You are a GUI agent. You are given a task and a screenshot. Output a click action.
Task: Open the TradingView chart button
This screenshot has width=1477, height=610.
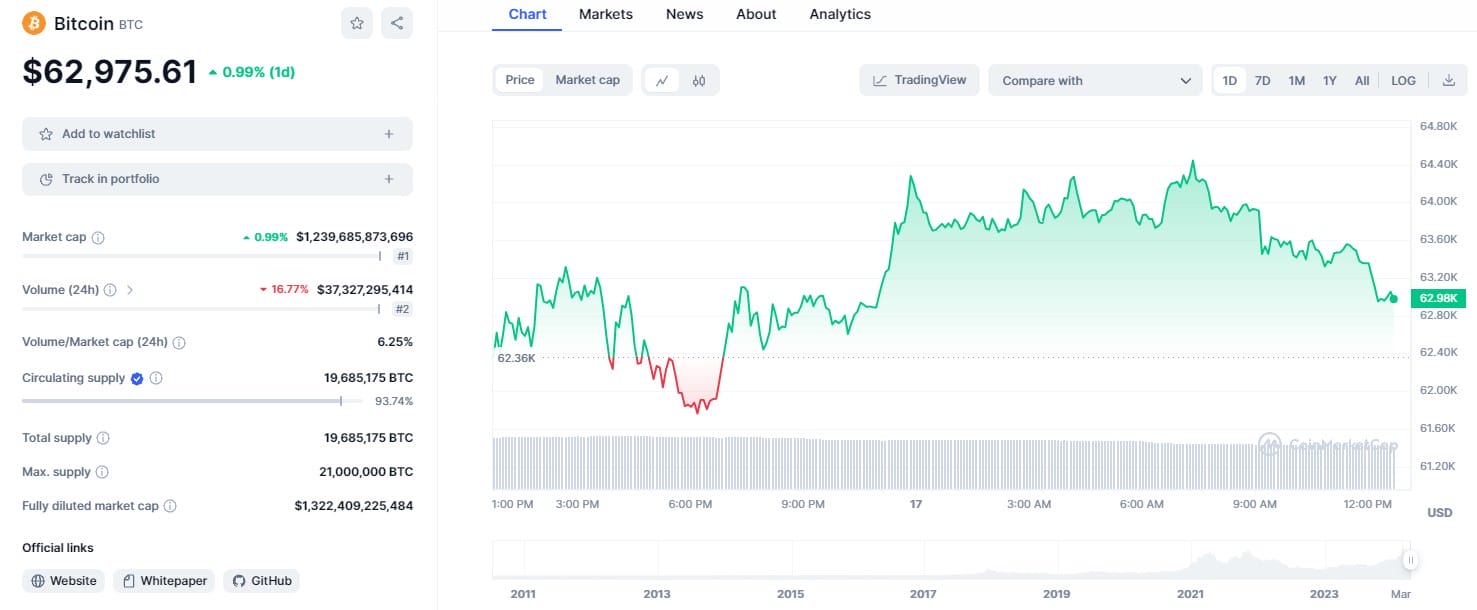pyautogui.click(x=919, y=80)
